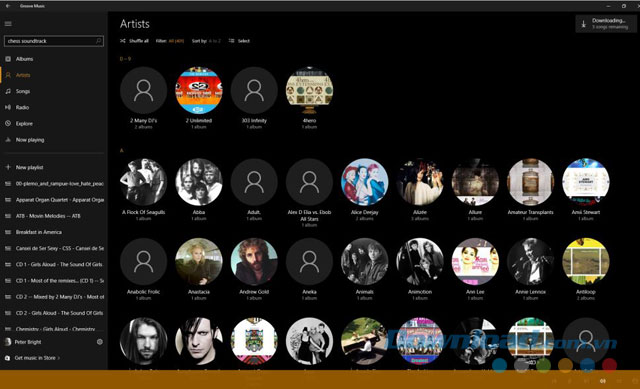The image size is (640, 389).
Task: Open the Animals artist picture
Action: (x=364, y=262)
